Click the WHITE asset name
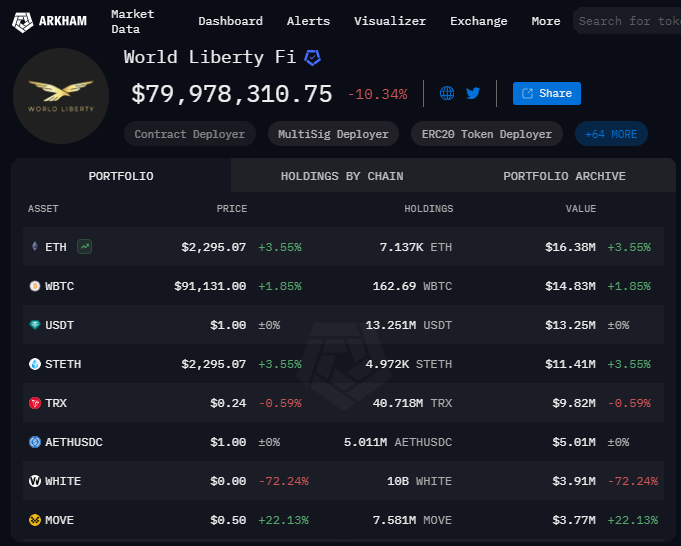 click(63, 481)
